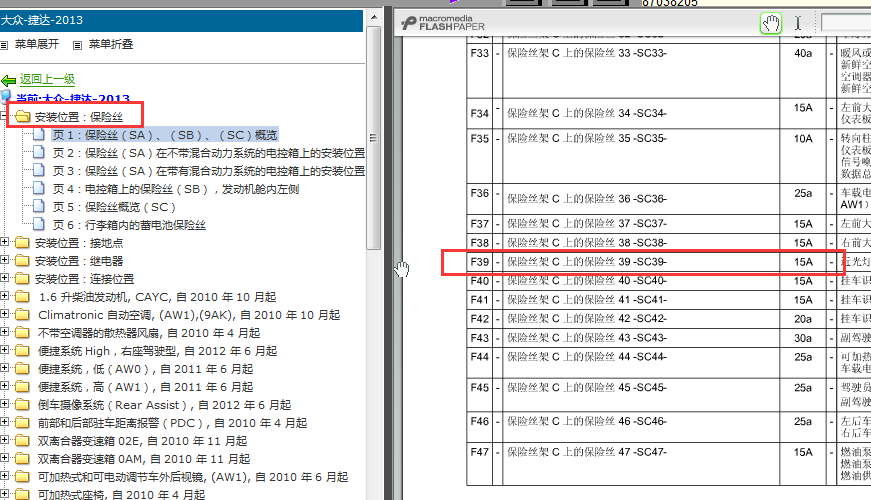The width and height of the screenshot is (871, 500).
Task: Click the Macromedia FlashPaper logo
Action: click(443, 23)
